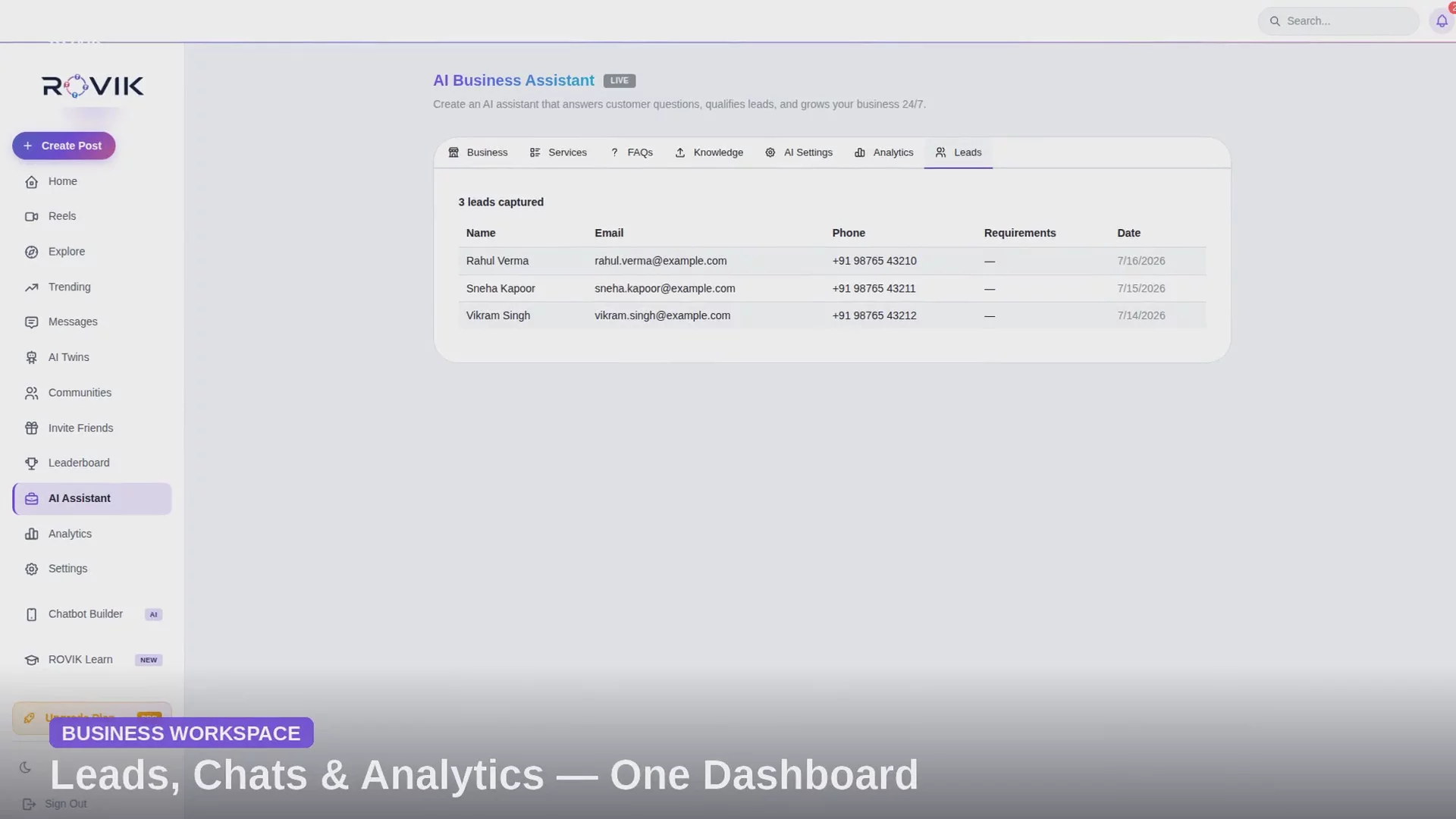Open Messages in the sidebar

(x=92, y=322)
